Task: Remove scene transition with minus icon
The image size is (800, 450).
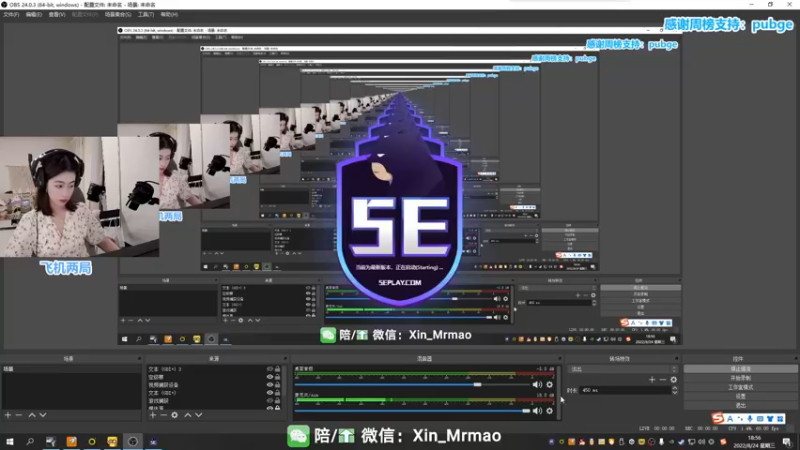Action: pyautogui.click(x=663, y=380)
